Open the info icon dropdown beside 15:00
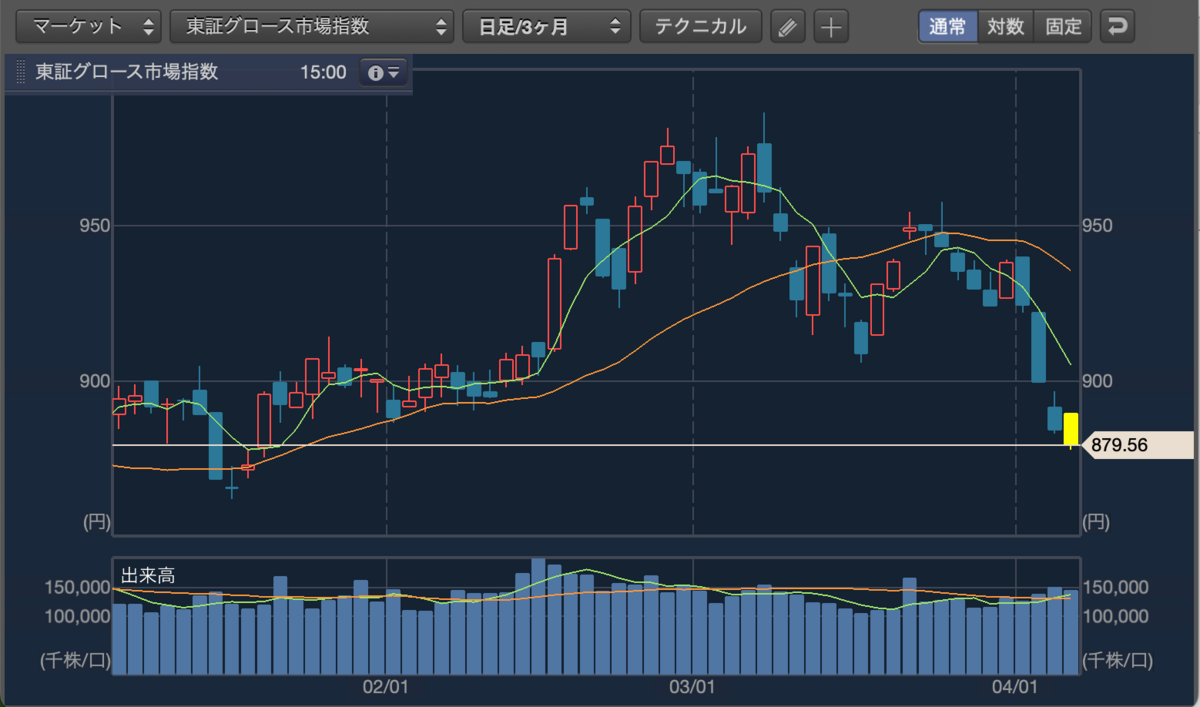Screen dimensions: 1200x707 [384, 73]
